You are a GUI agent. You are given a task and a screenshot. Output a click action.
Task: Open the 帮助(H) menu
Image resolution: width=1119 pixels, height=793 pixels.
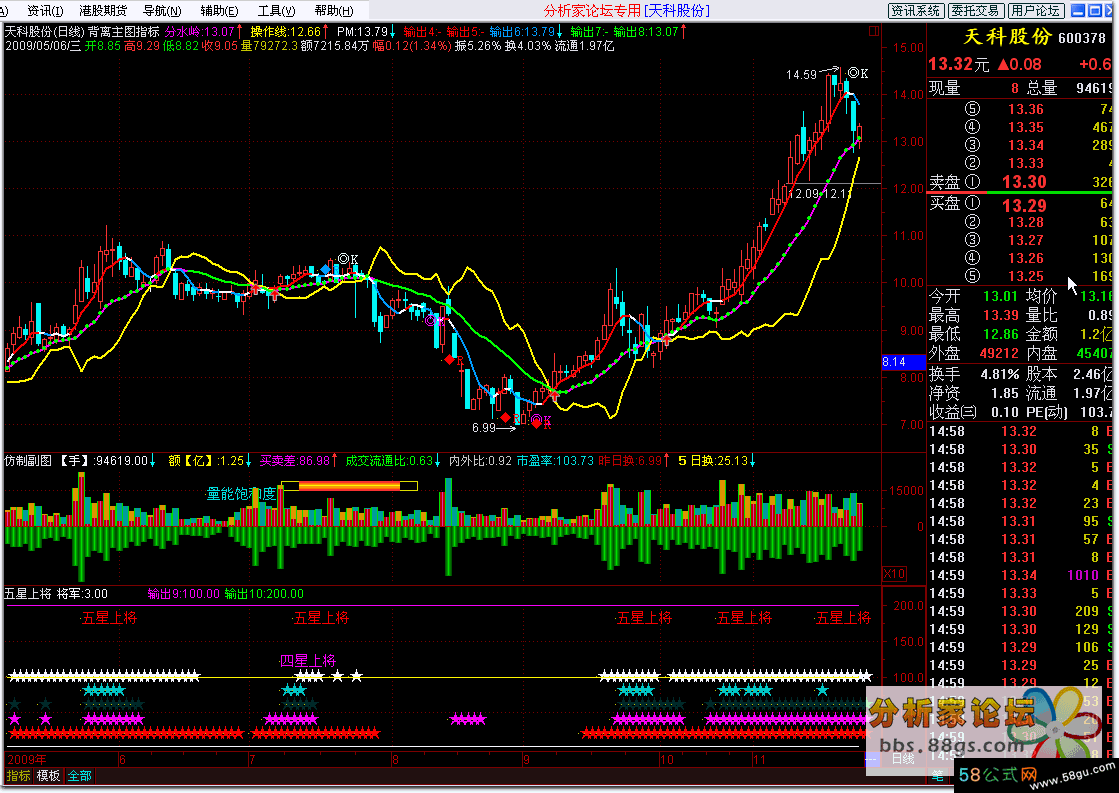(x=334, y=11)
